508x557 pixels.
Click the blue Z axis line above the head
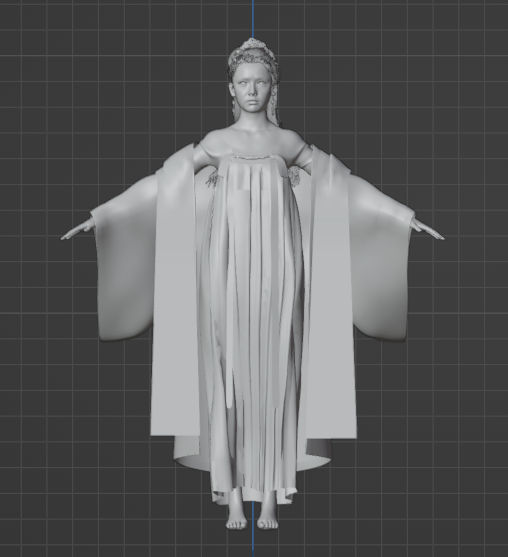pyautogui.click(x=253, y=18)
